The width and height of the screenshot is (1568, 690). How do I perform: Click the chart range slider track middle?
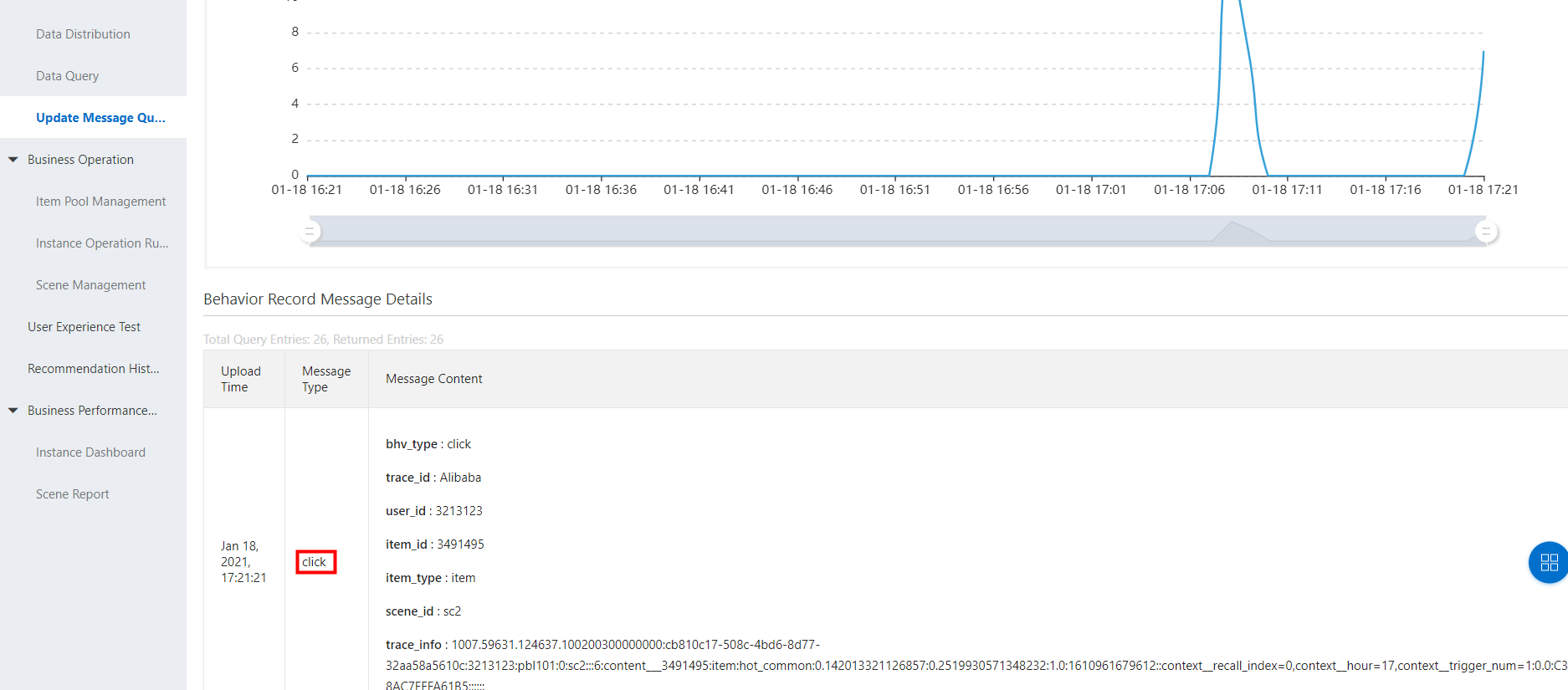coord(897,231)
